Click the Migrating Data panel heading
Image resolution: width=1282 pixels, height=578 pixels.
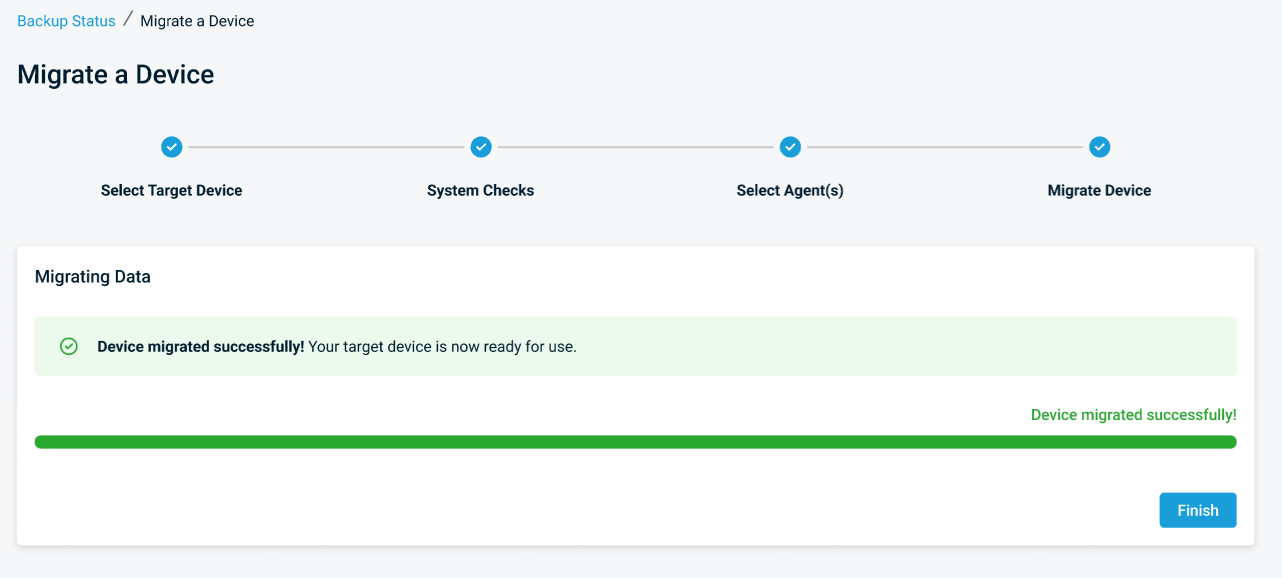92,276
